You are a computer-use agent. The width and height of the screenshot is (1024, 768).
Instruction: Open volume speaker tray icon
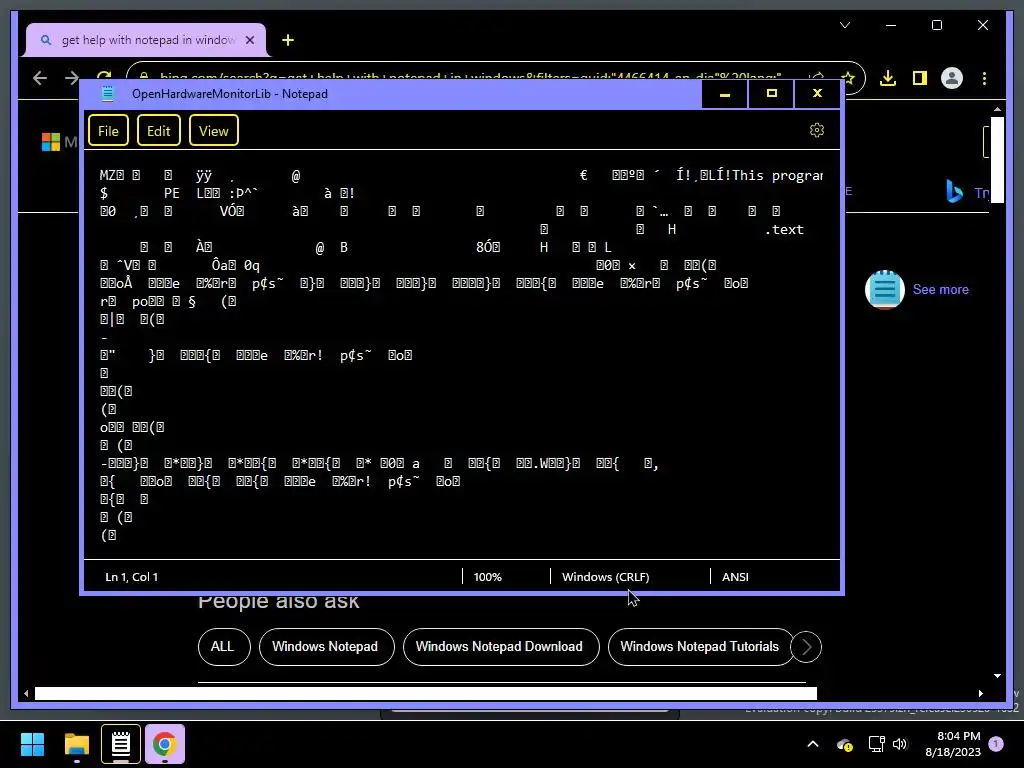[901, 744]
